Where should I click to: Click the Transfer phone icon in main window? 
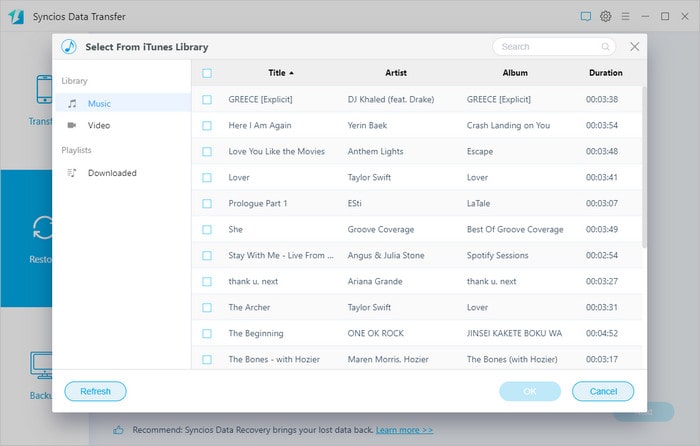pyautogui.click(x=45, y=89)
